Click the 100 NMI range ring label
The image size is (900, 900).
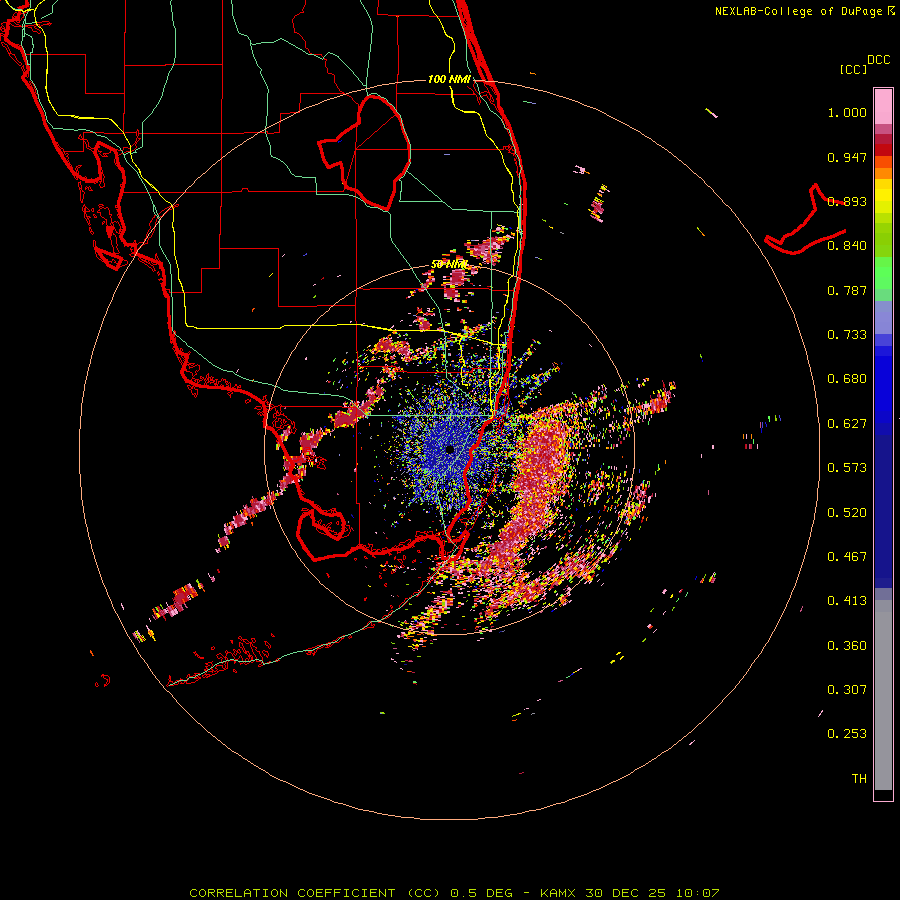click(449, 79)
